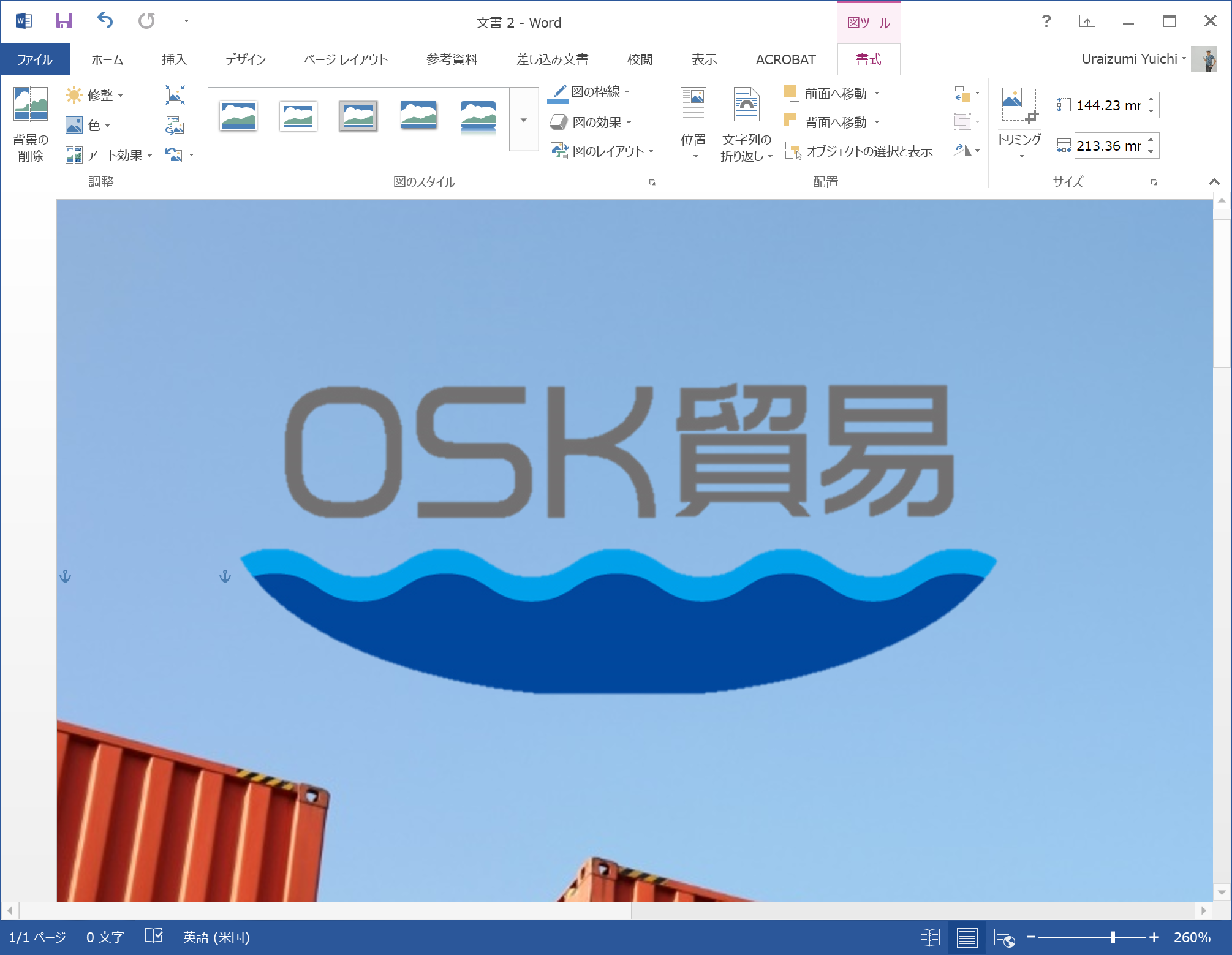Screen dimensions: 1232x955
Task: Open the Selection Pane (オブジェクトの選択と表示)
Action: (859, 151)
